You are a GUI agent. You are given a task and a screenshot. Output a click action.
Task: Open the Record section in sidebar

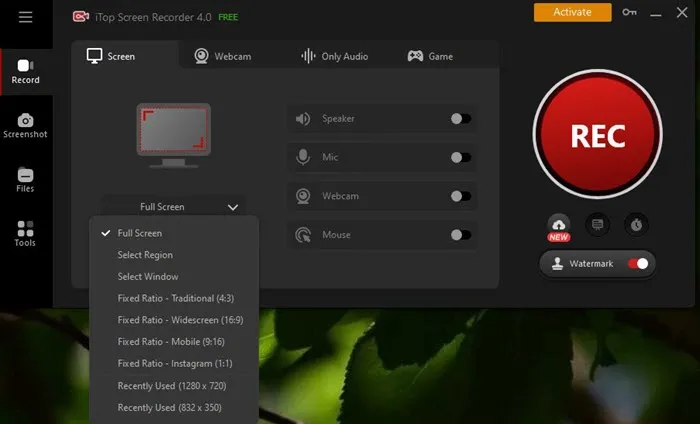(26, 72)
